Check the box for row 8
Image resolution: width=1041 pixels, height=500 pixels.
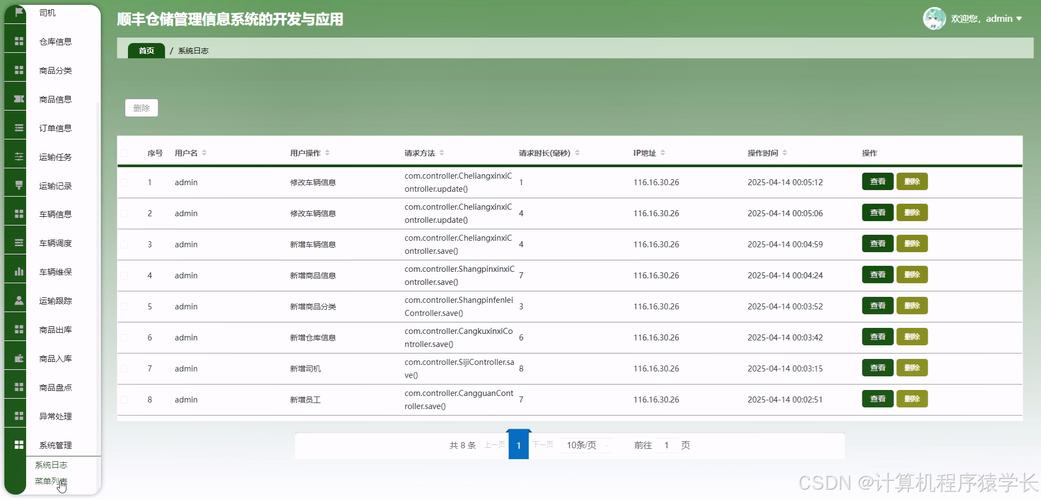pos(124,400)
